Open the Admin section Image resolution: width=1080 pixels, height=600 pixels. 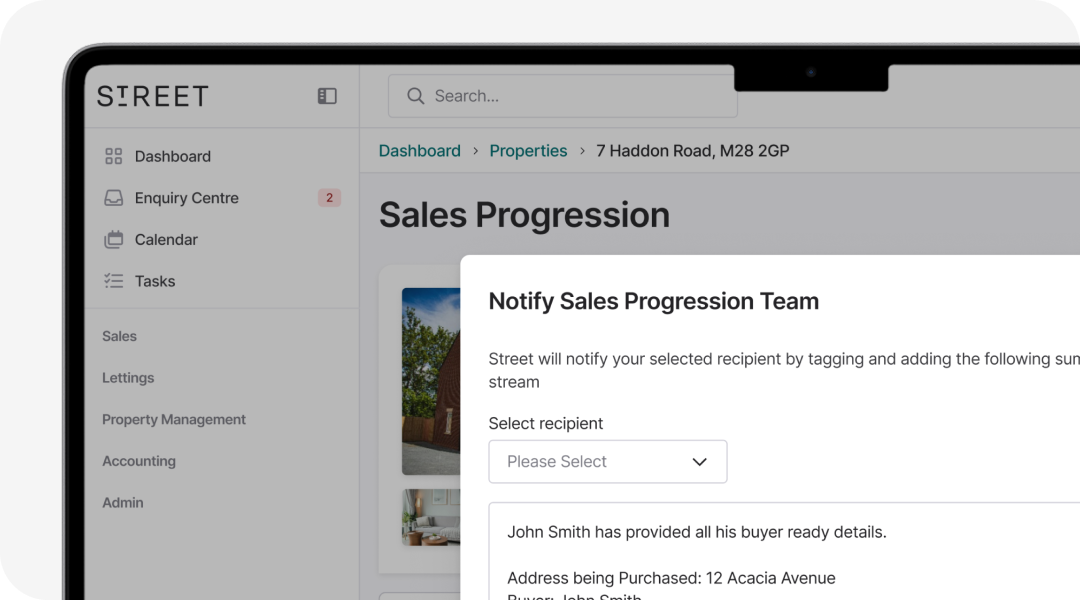[122, 502]
